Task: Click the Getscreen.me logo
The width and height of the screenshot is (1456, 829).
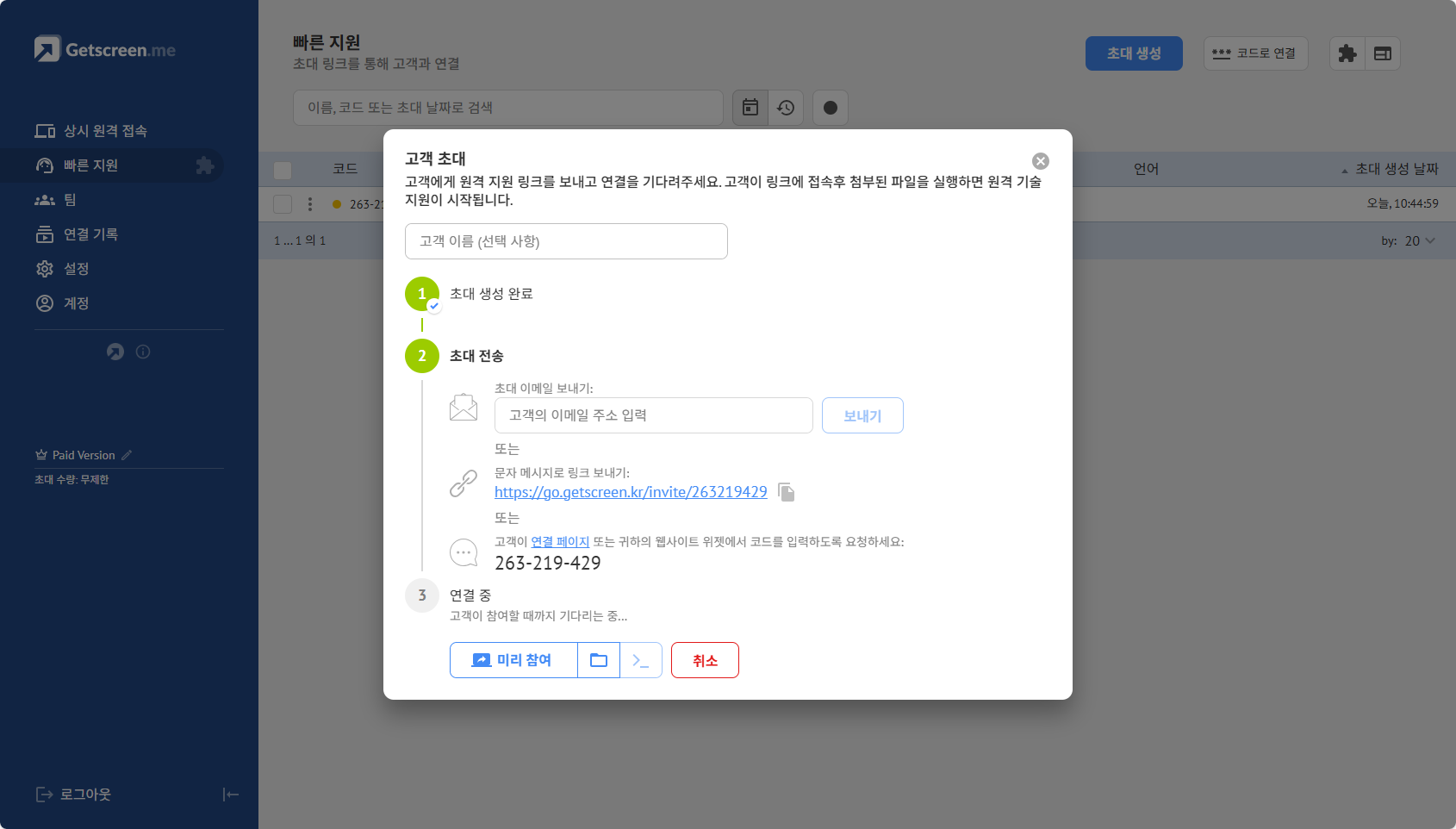Action: 105,49
